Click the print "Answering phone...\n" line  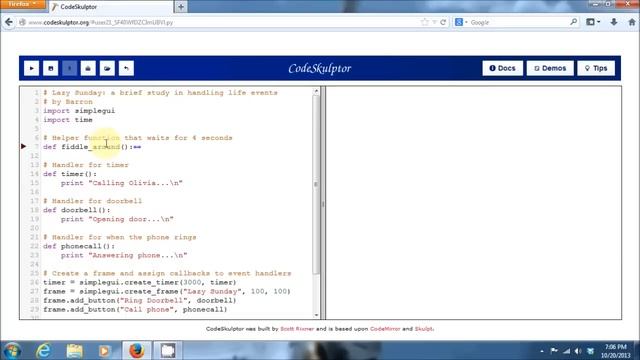pos(124,255)
